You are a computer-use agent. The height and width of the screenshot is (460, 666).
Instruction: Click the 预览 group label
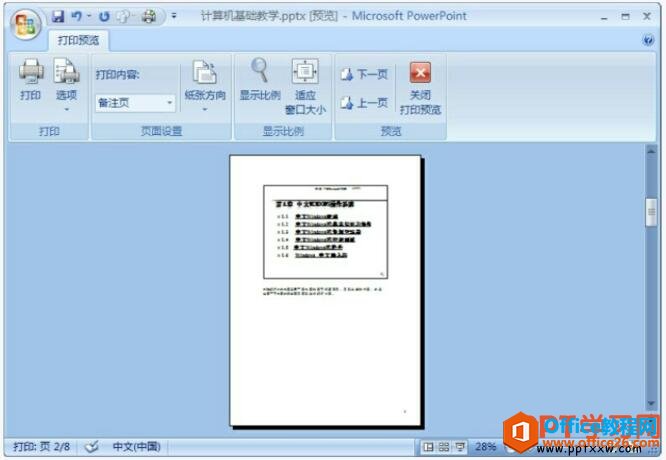391,132
